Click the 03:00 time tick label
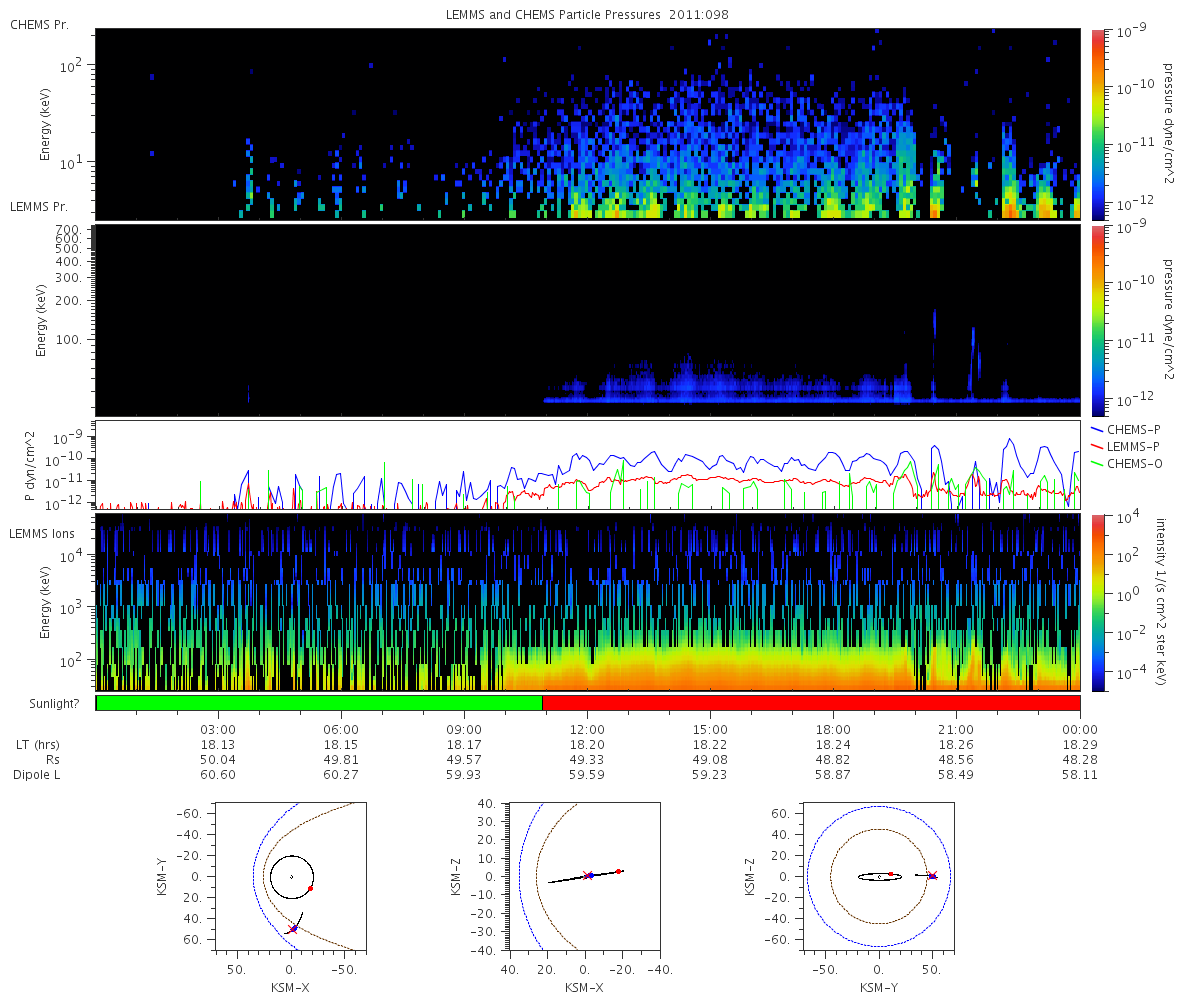 tap(218, 730)
